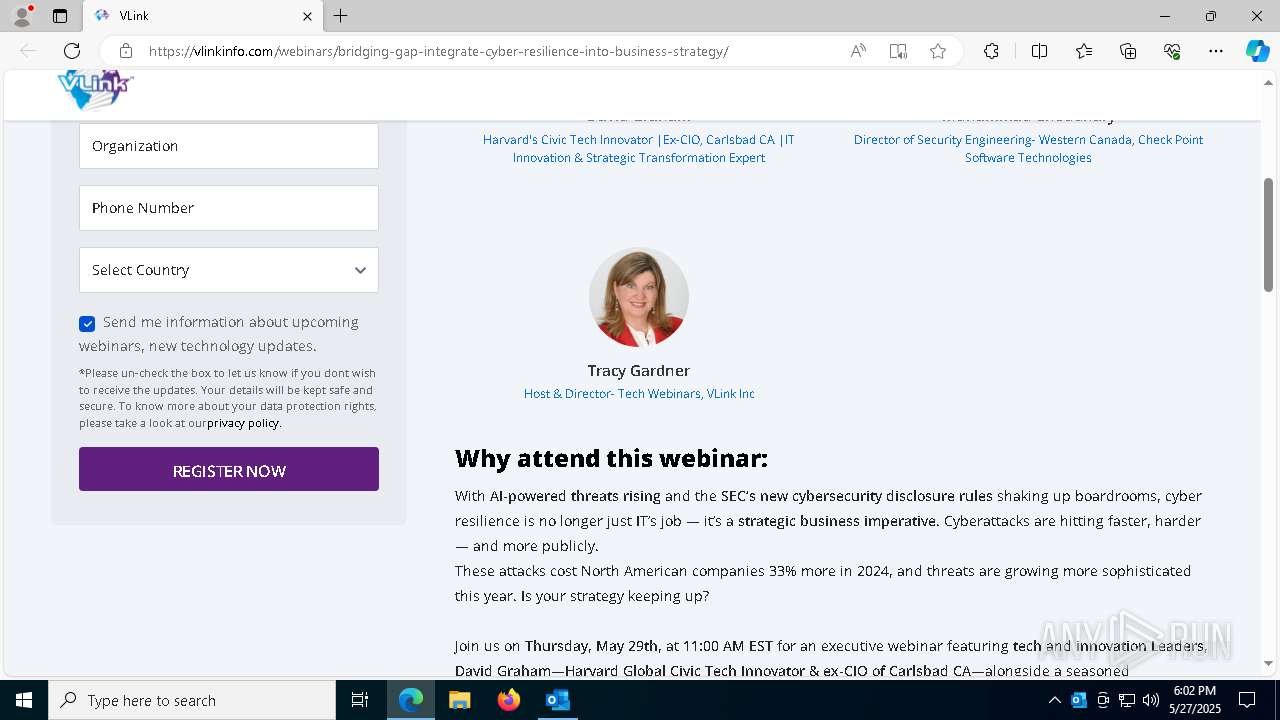Screen dimensions: 1280x720
Task: Switch to Edge taskbar icon
Action: 411,700
